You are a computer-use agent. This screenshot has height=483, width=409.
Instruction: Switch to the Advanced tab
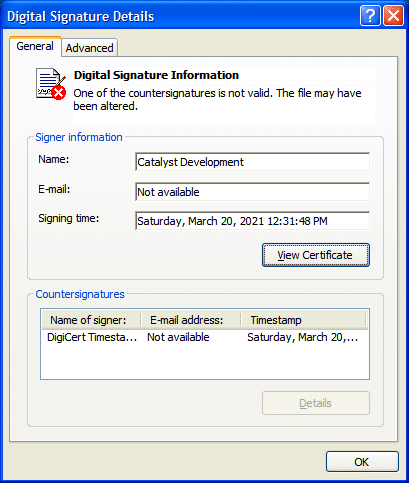point(89,48)
